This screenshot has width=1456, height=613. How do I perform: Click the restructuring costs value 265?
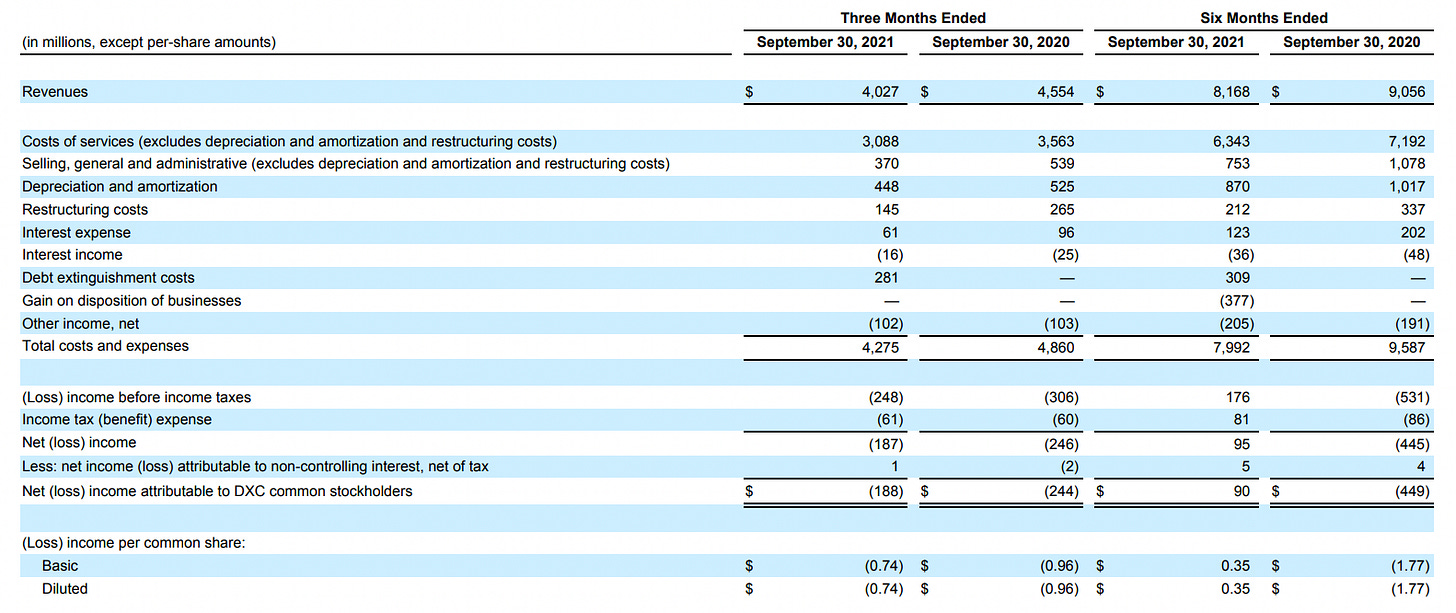tap(1062, 210)
